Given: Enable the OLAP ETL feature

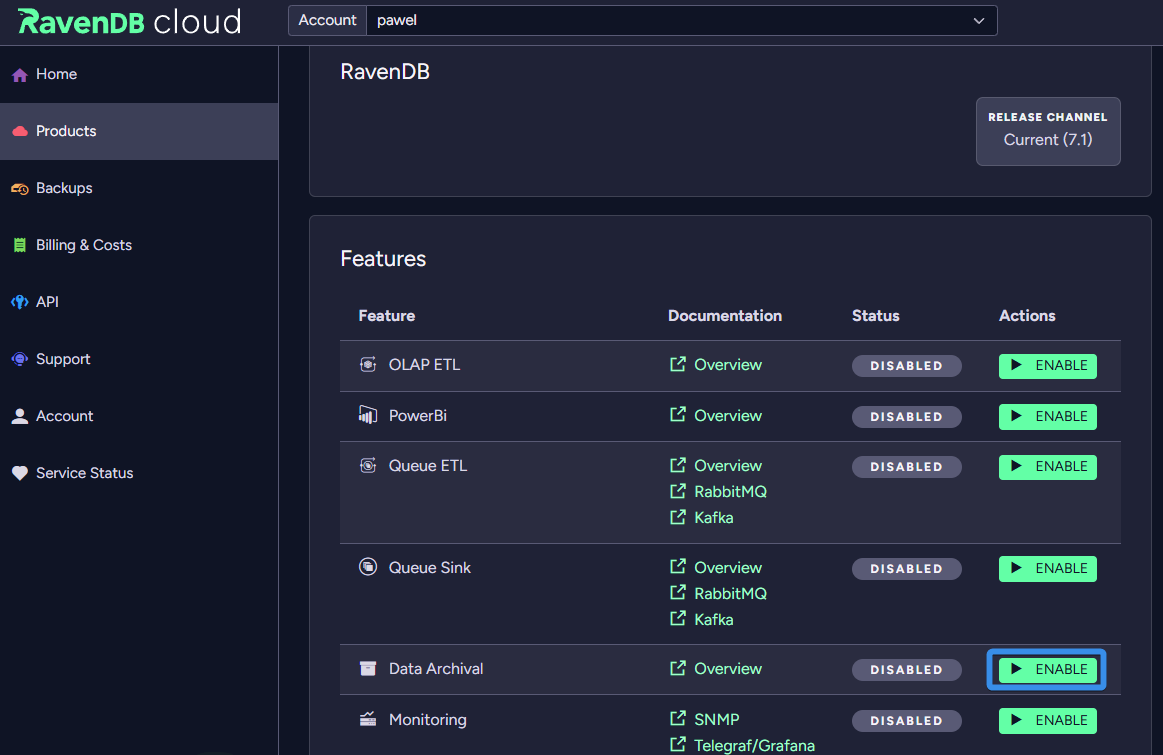Looking at the screenshot, I should click(1047, 366).
